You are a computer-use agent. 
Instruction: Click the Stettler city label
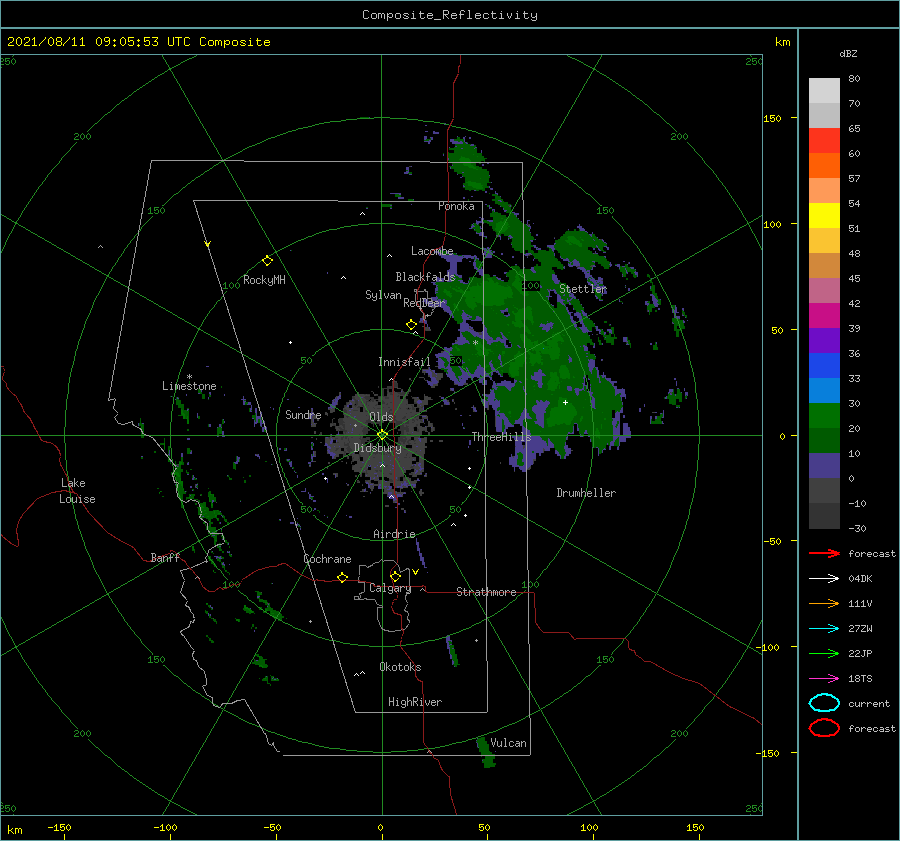(583, 289)
